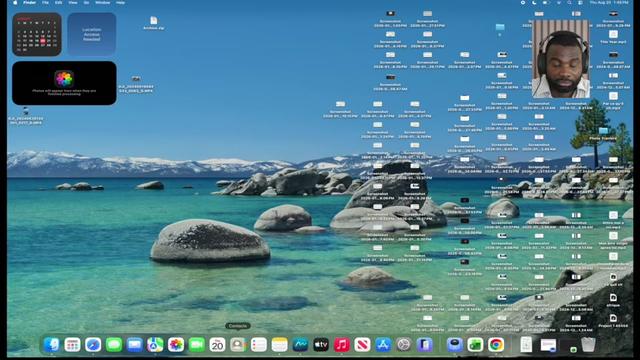The width and height of the screenshot is (640, 360).
Task: Open the Help menu
Action: (120, 2)
